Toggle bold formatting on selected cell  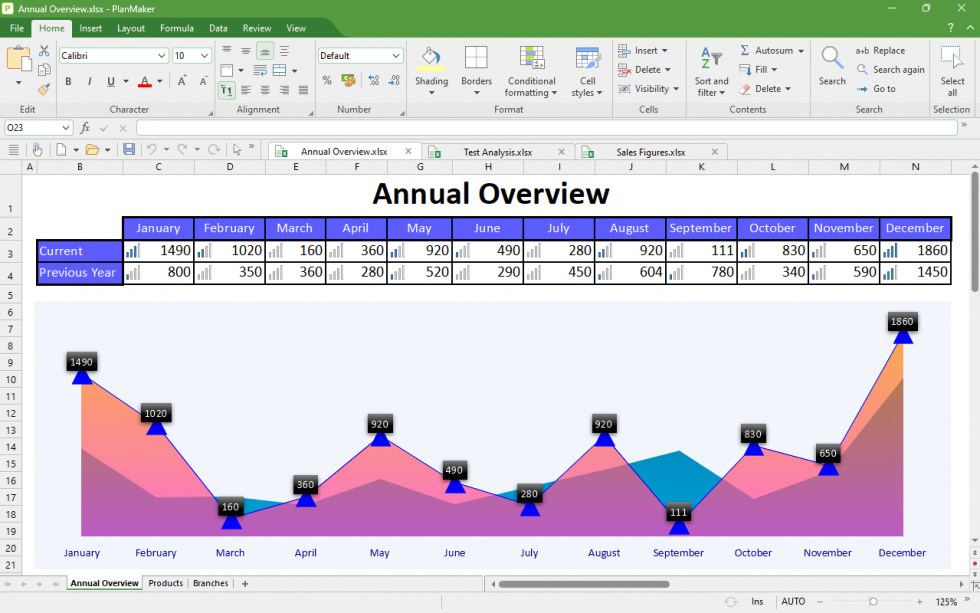click(68, 81)
